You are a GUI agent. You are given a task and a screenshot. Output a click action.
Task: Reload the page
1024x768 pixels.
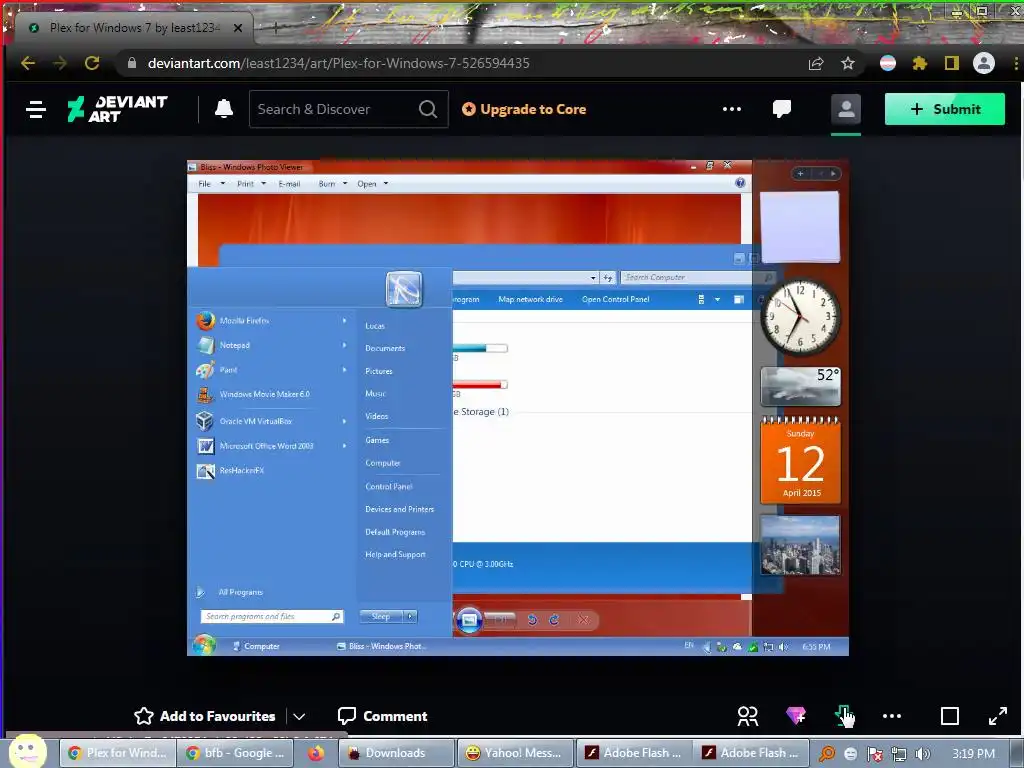tap(92, 63)
